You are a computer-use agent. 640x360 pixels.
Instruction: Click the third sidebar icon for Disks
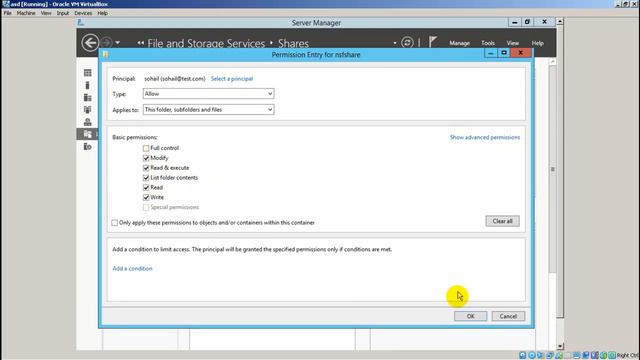[x=87, y=97]
